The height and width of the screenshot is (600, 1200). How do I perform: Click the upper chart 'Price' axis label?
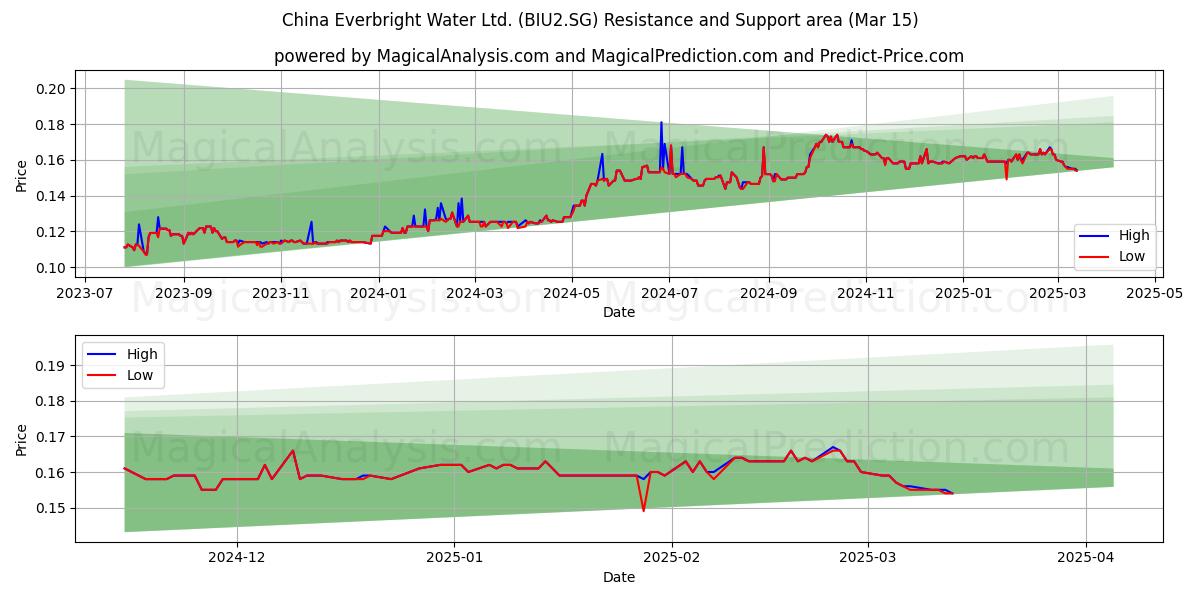(x=21, y=175)
